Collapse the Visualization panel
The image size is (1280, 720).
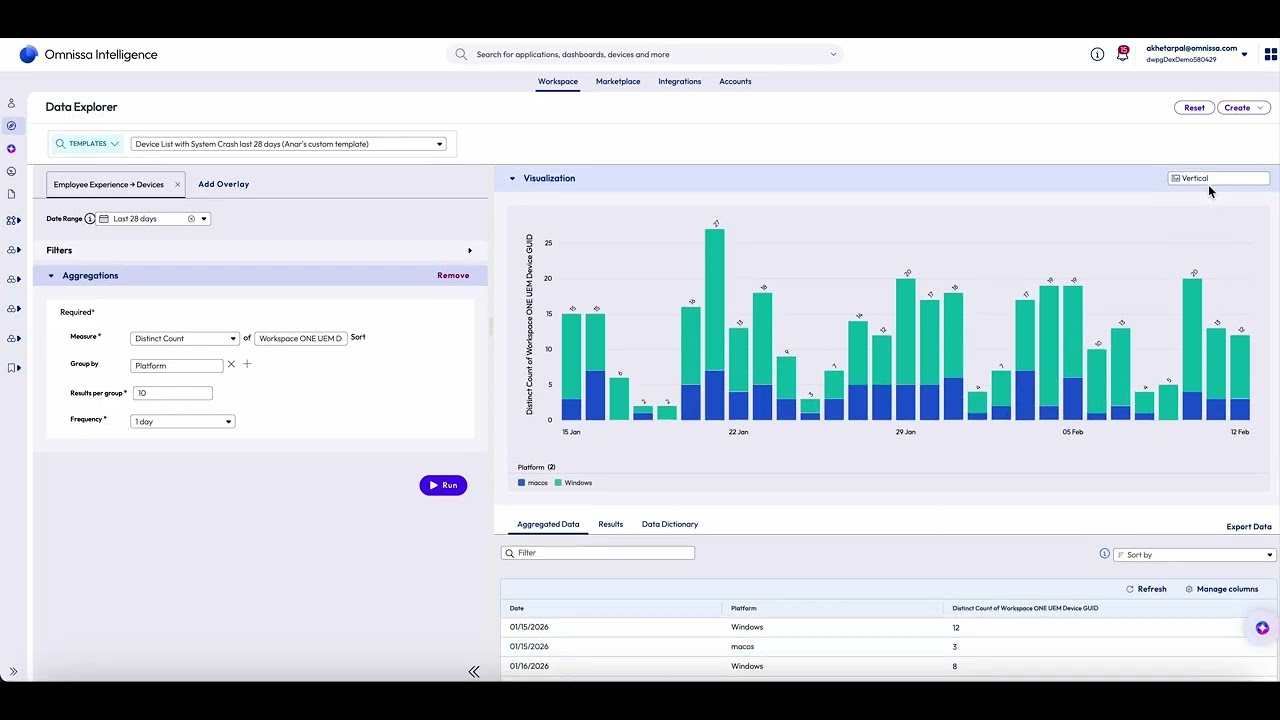point(512,179)
